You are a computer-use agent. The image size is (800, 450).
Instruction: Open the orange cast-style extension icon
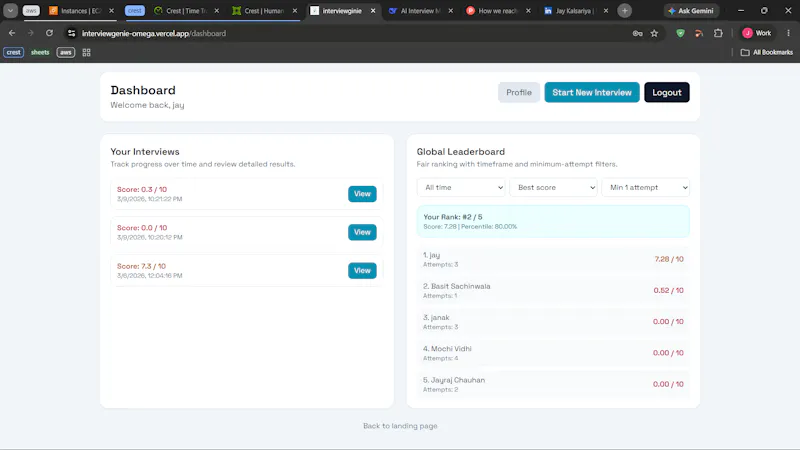pyautogui.click(x=699, y=33)
